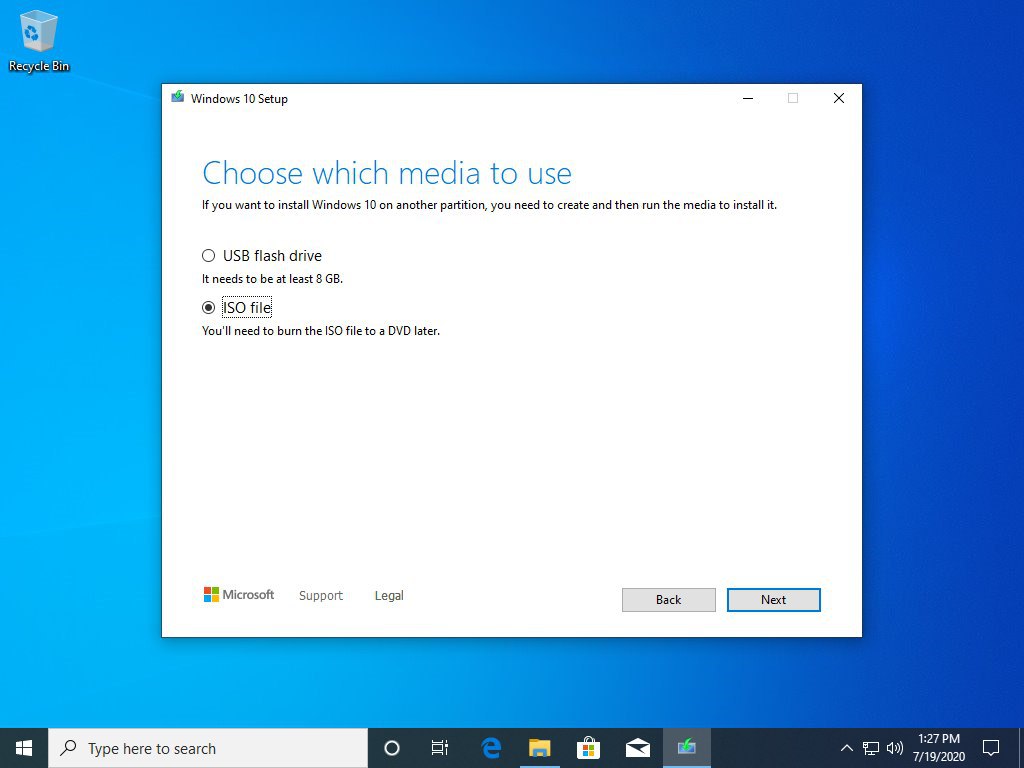The image size is (1024, 768).
Task: Open the Mail app from taskbar
Action: 637,748
